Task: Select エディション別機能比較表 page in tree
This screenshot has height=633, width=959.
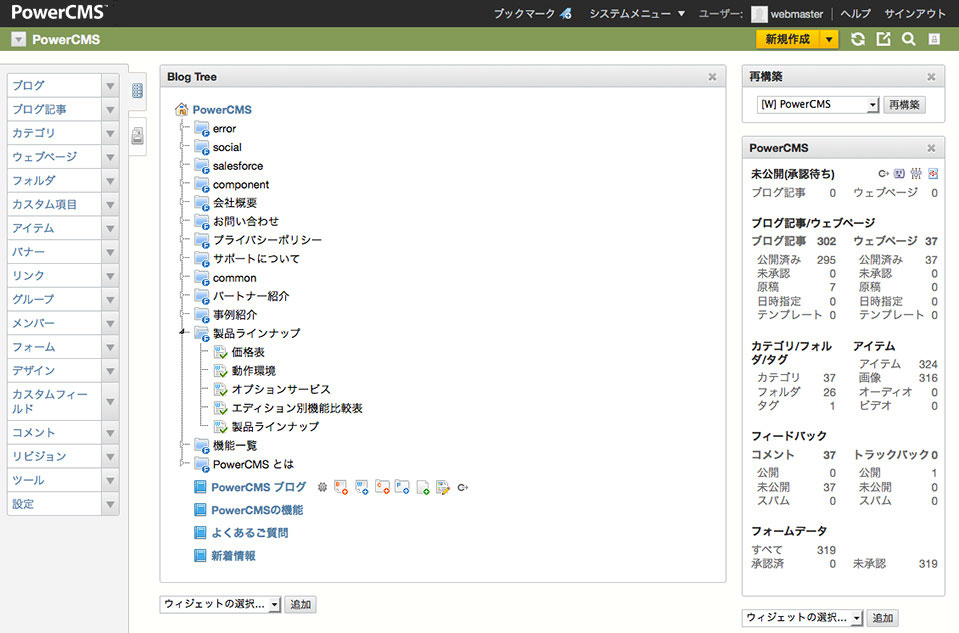Action: click(x=297, y=408)
